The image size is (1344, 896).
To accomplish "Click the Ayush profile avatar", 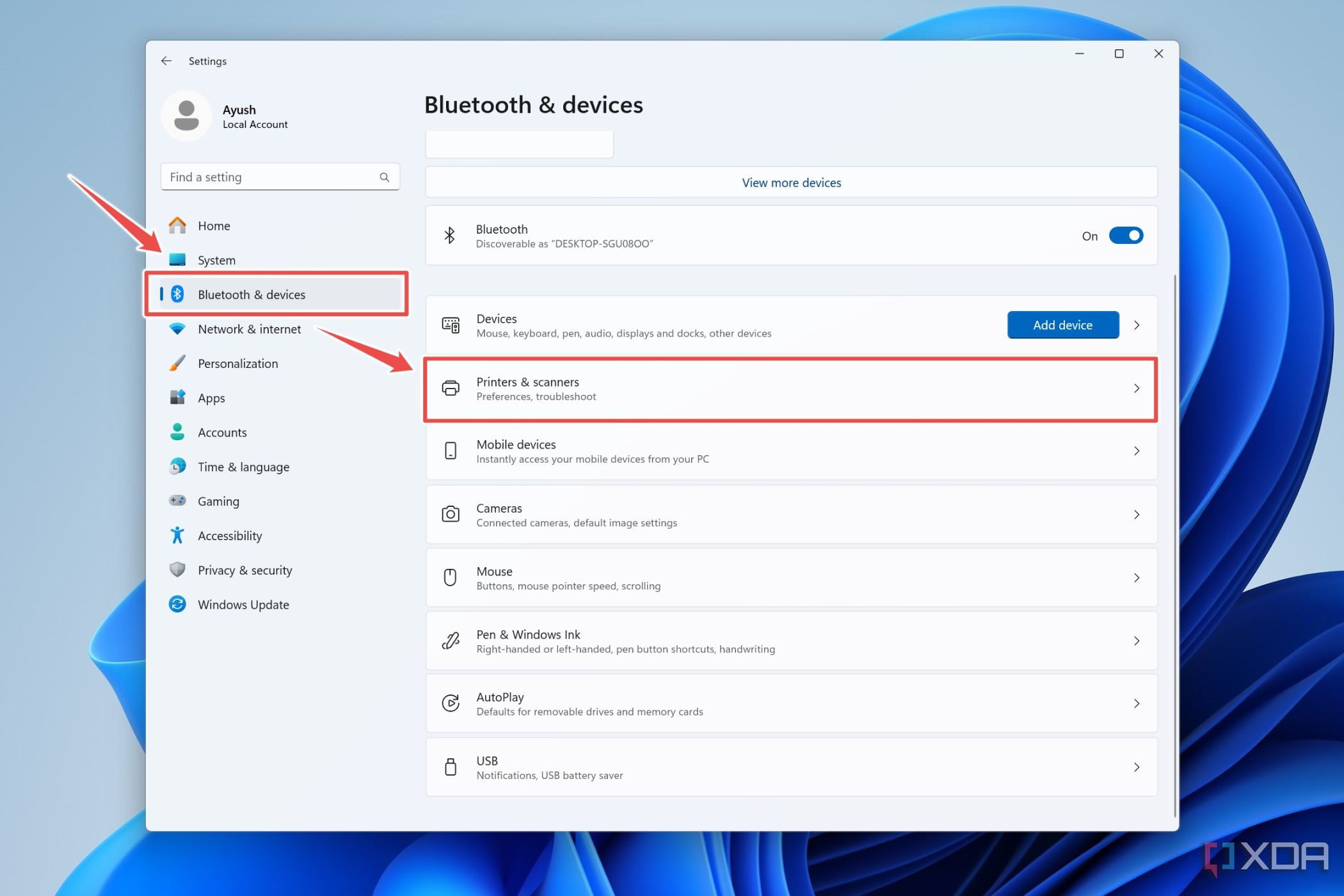I will [x=186, y=116].
